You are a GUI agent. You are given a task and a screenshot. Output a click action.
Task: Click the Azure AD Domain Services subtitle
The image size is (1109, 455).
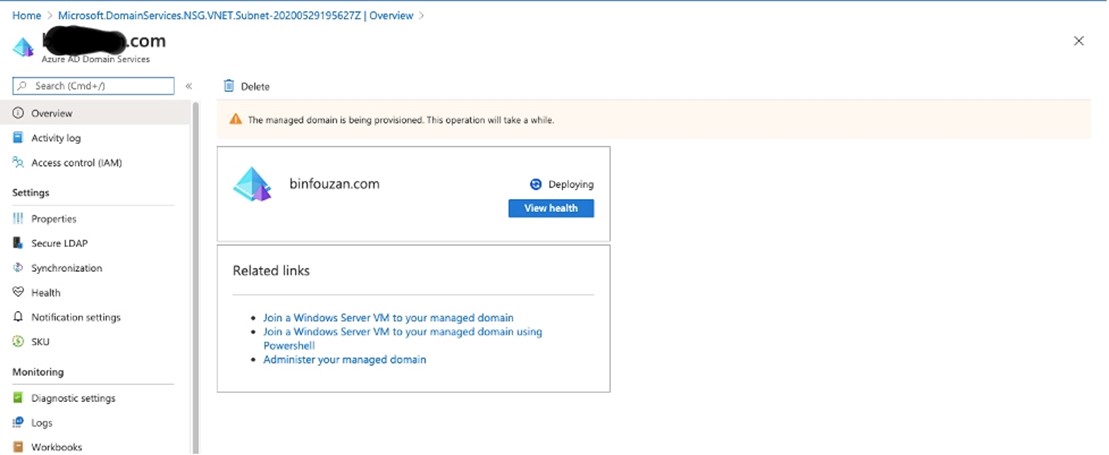tap(95, 59)
